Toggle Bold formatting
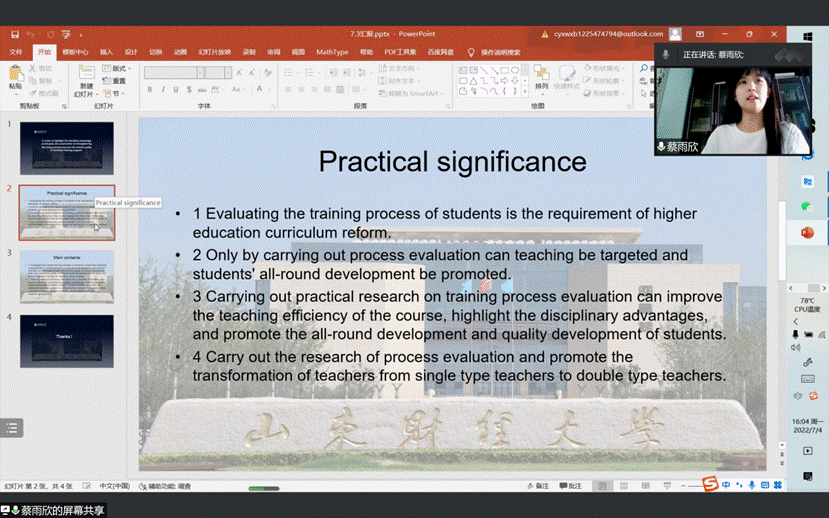Image resolution: width=829 pixels, height=518 pixels. click(150, 90)
